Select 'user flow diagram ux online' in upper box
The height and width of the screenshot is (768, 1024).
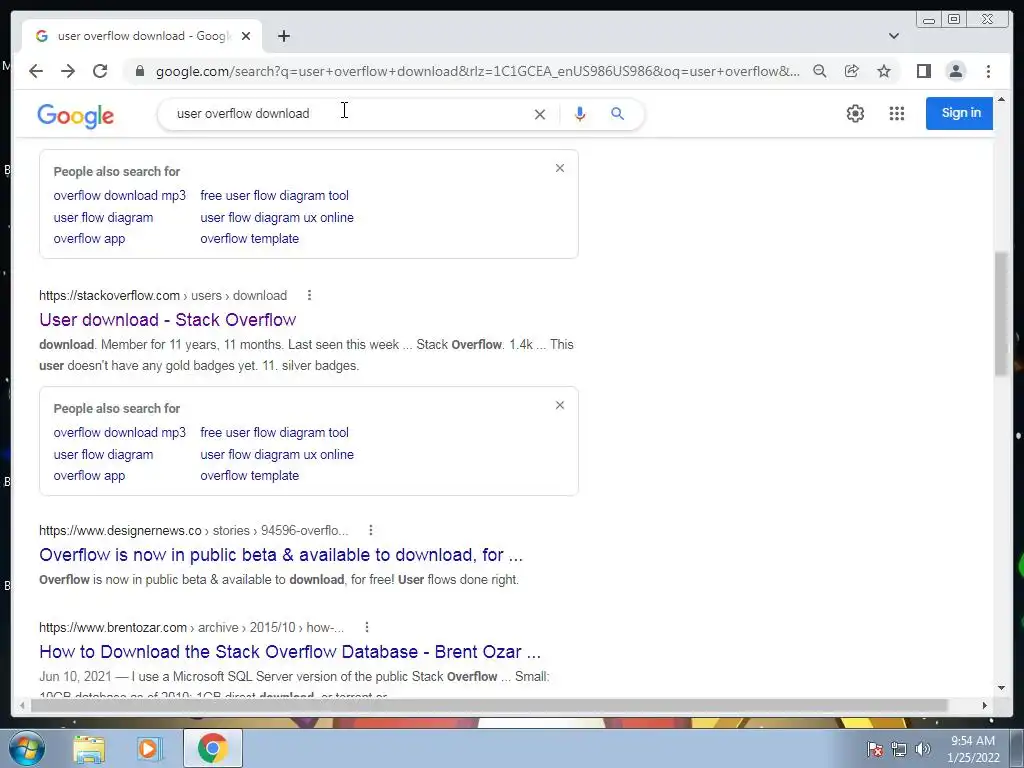click(277, 217)
